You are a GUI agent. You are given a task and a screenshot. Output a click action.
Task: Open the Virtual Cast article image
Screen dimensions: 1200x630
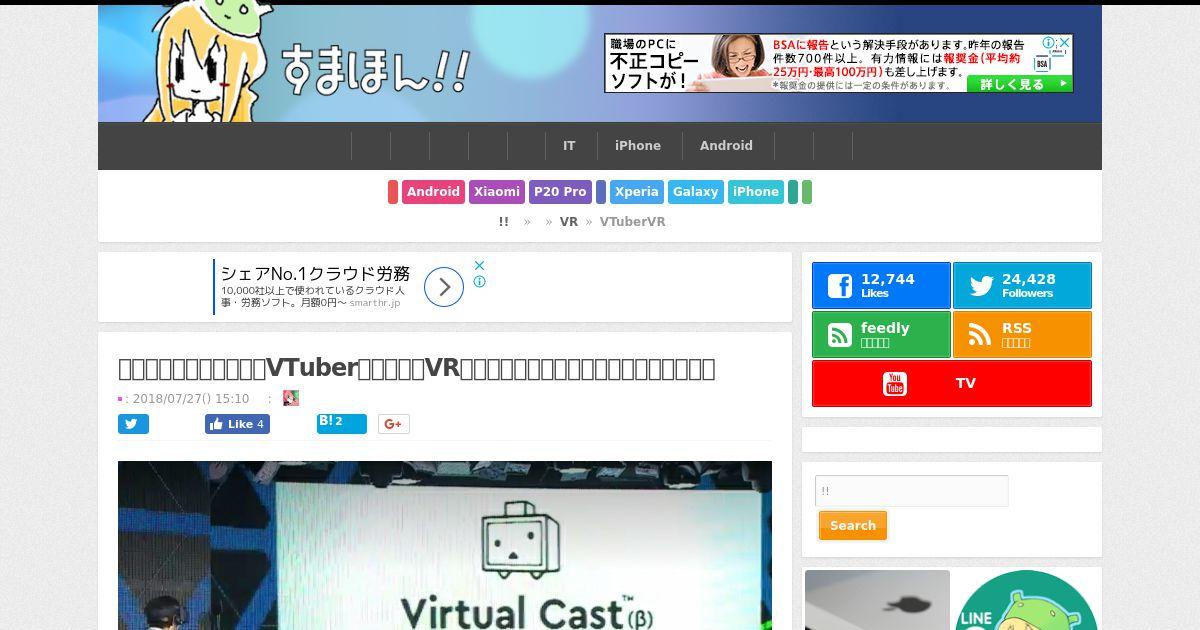coord(445,545)
